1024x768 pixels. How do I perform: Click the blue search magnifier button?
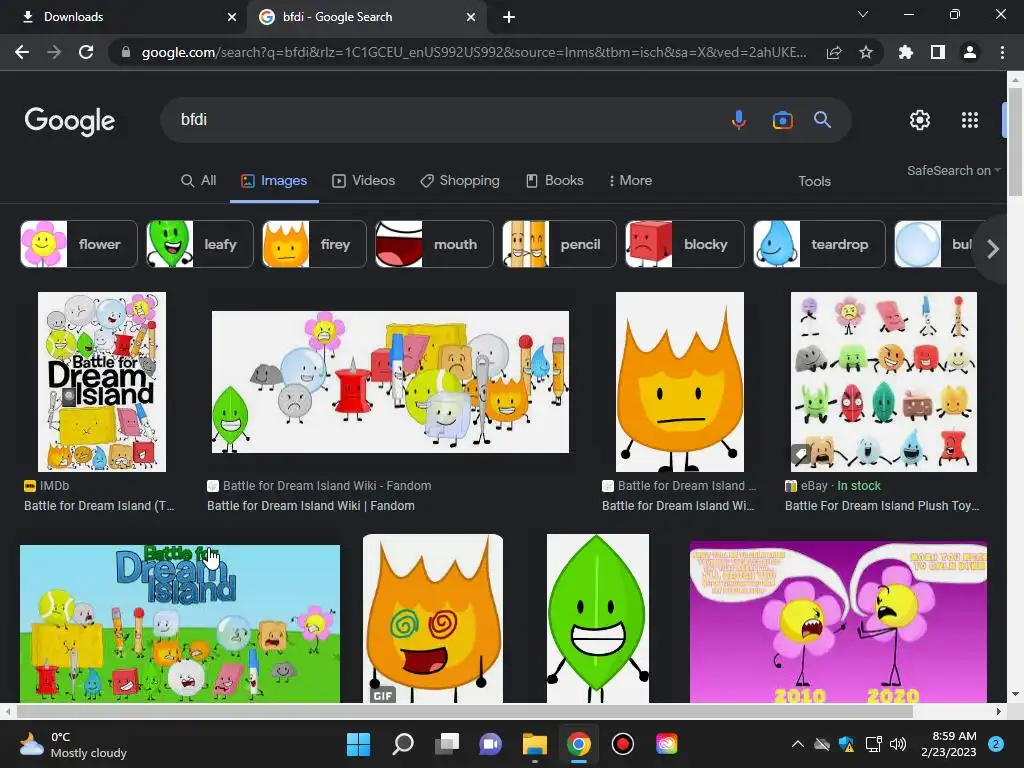822,120
